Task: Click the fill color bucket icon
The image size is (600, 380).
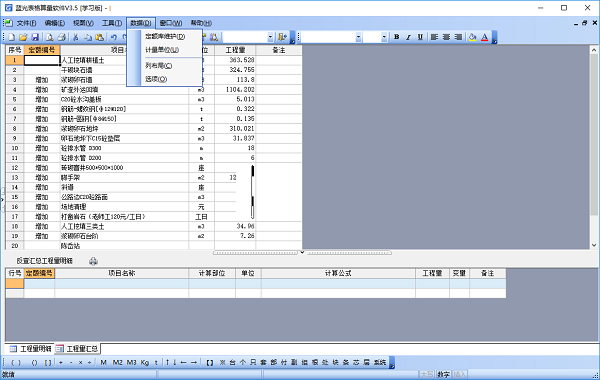Action: tap(473, 37)
